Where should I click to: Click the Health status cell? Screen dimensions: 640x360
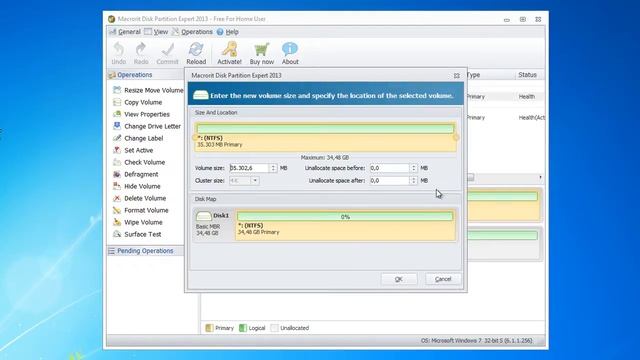click(527, 97)
